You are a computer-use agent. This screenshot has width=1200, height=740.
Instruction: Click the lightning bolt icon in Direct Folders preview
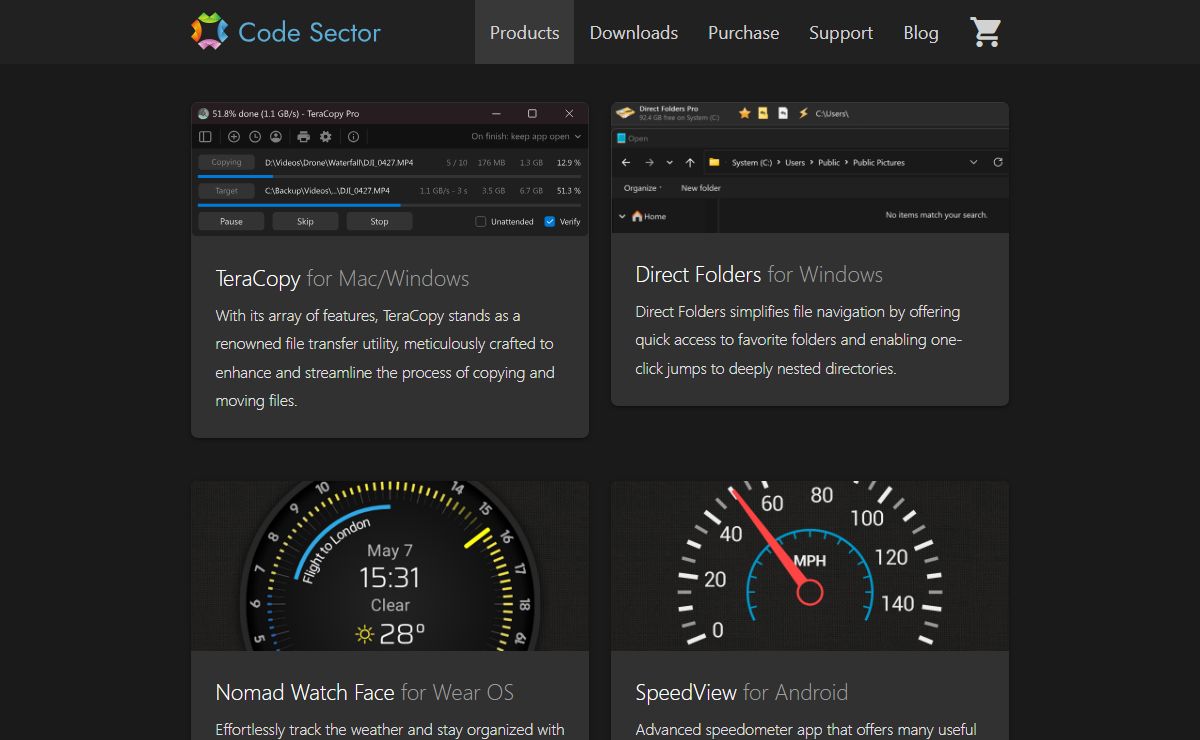point(803,113)
